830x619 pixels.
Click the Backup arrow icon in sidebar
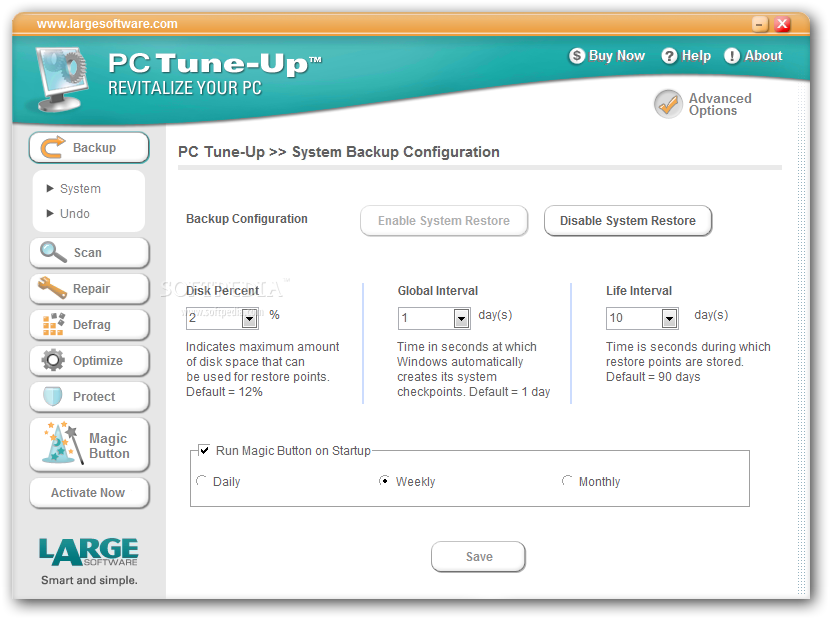tap(53, 147)
